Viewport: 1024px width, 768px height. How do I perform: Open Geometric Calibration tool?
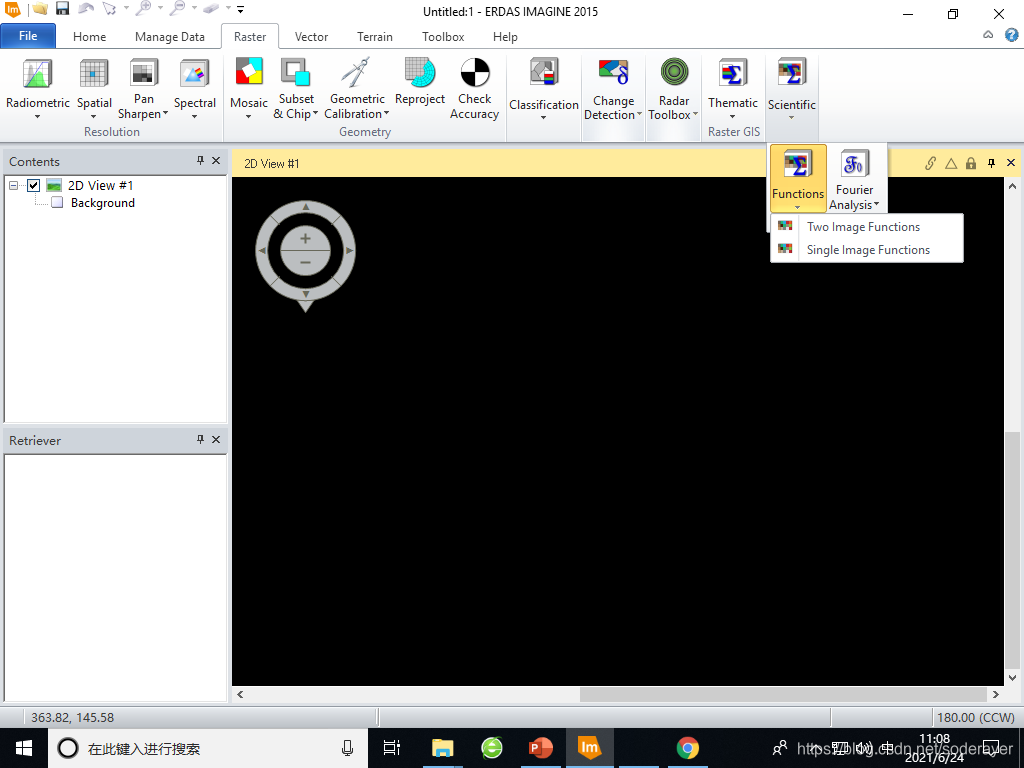(357, 88)
